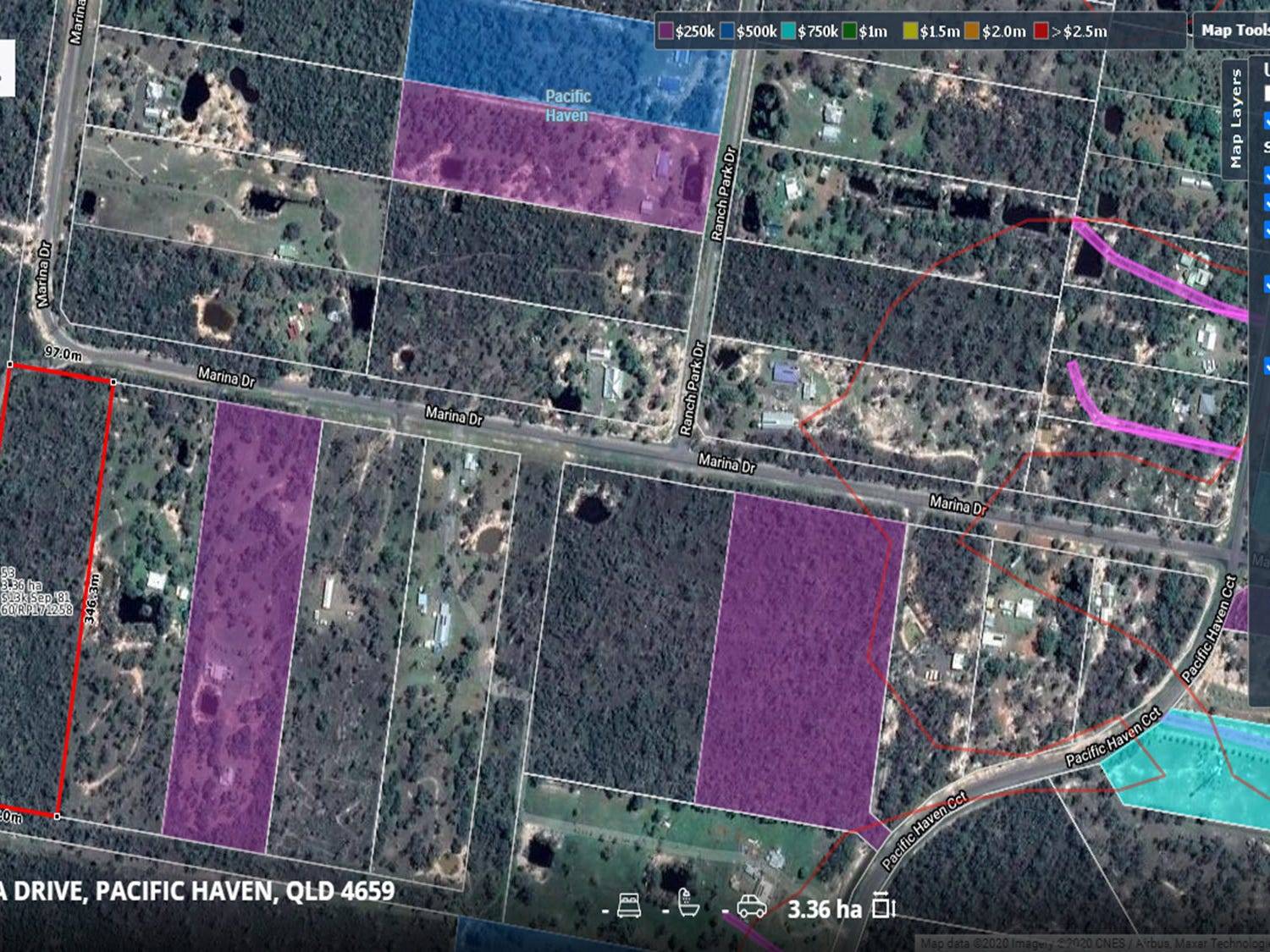Click the blue $500k legend swatch
This screenshot has height=952, width=1270.
tap(727, 31)
